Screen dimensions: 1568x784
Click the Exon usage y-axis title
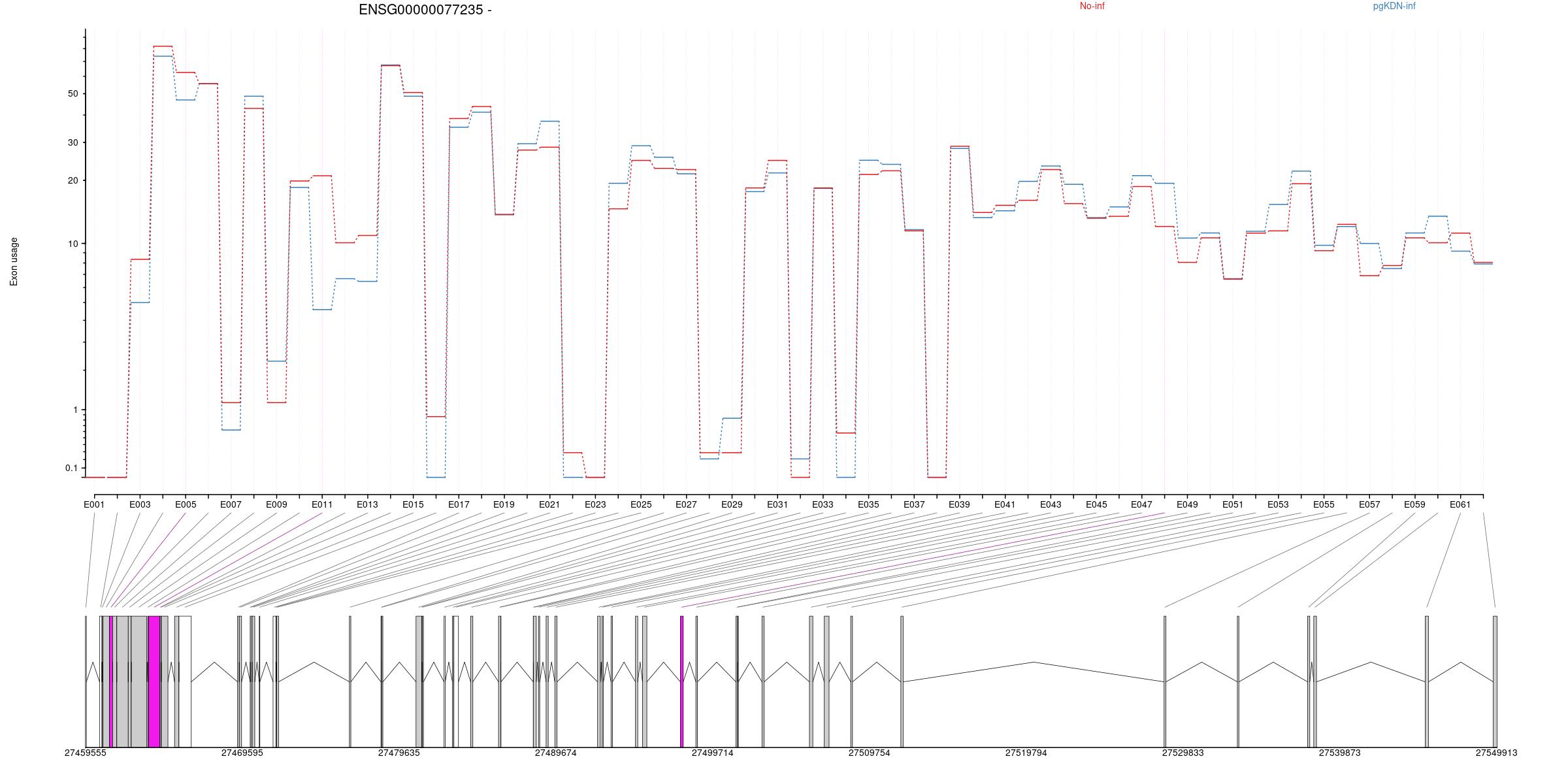[x=14, y=261]
